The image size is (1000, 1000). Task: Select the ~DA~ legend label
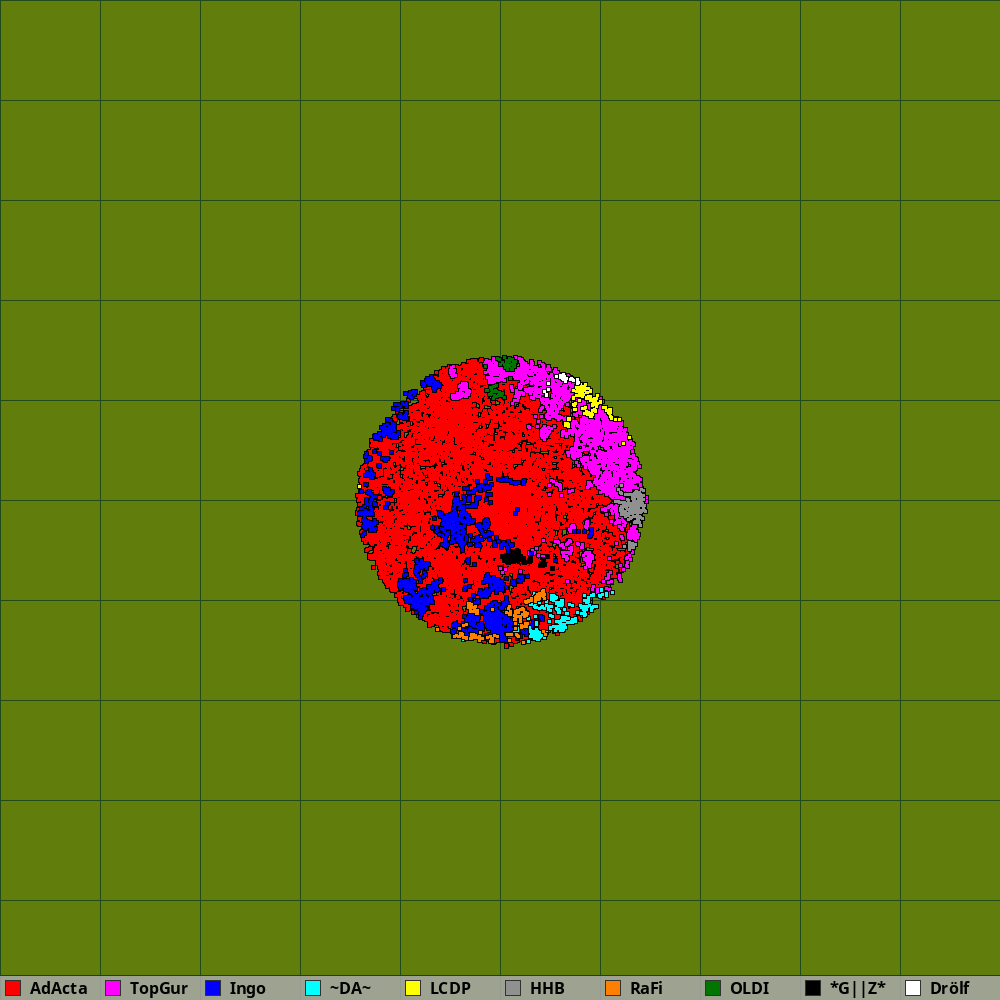tap(350, 988)
